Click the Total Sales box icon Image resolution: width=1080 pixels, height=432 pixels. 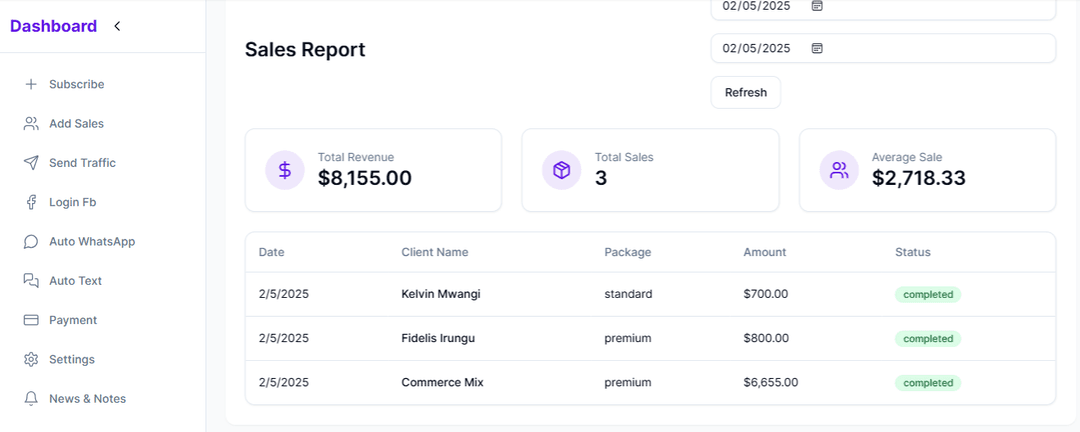click(562, 170)
